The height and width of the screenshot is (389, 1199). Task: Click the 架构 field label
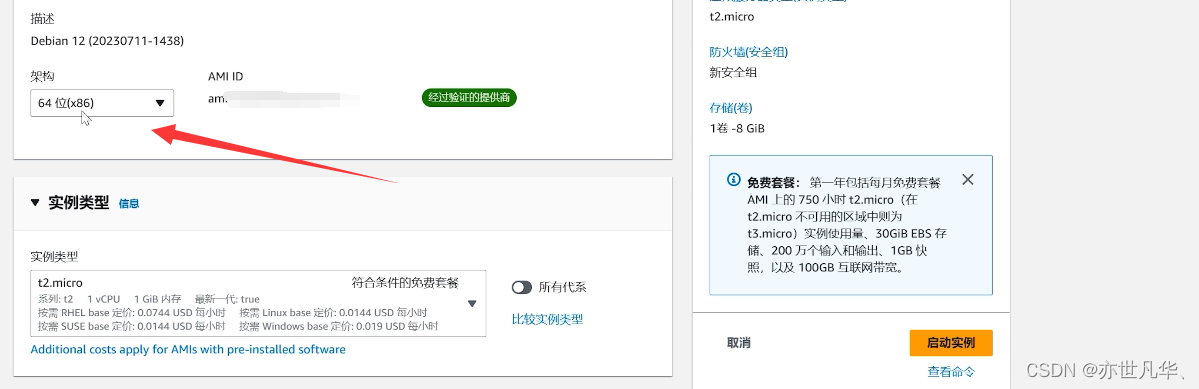42,76
